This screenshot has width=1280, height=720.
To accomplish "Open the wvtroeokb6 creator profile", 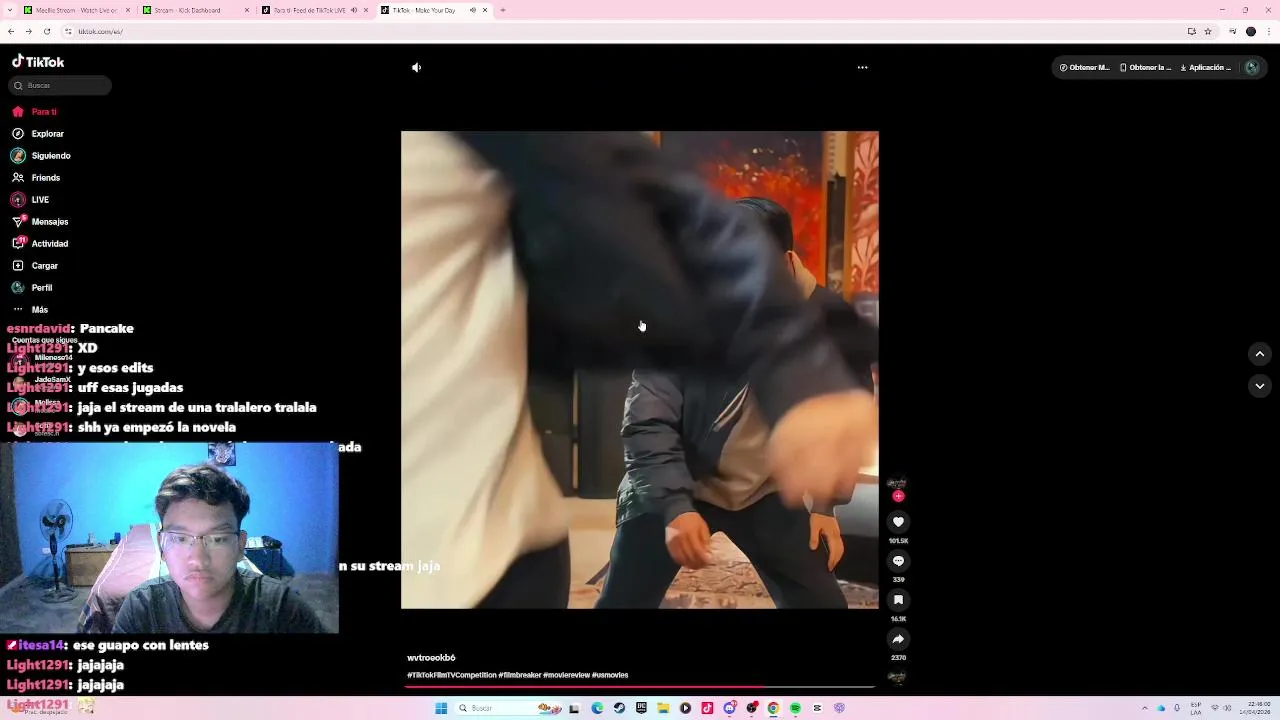I will click(x=431, y=658).
